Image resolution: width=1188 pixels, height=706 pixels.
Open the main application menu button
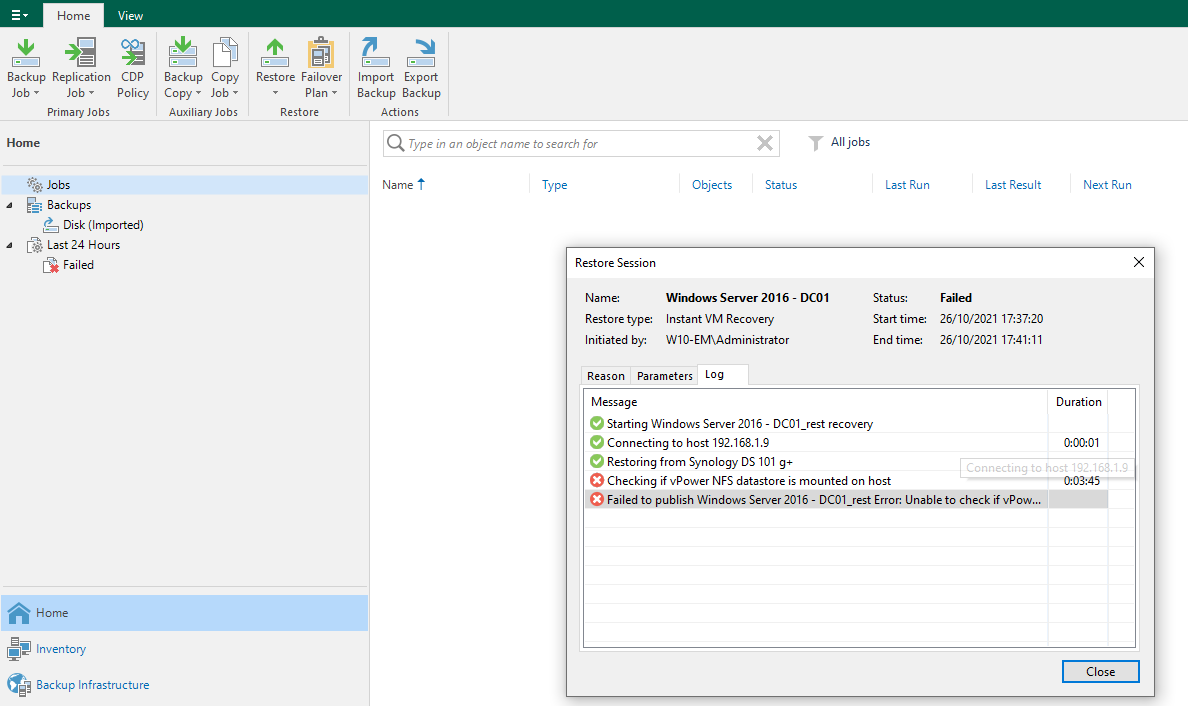pos(19,15)
